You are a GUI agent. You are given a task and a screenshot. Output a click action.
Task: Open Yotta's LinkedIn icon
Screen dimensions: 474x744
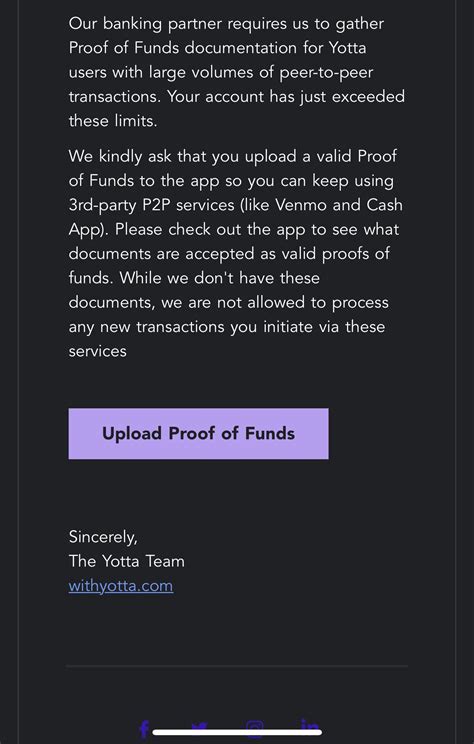click(310, 727)
